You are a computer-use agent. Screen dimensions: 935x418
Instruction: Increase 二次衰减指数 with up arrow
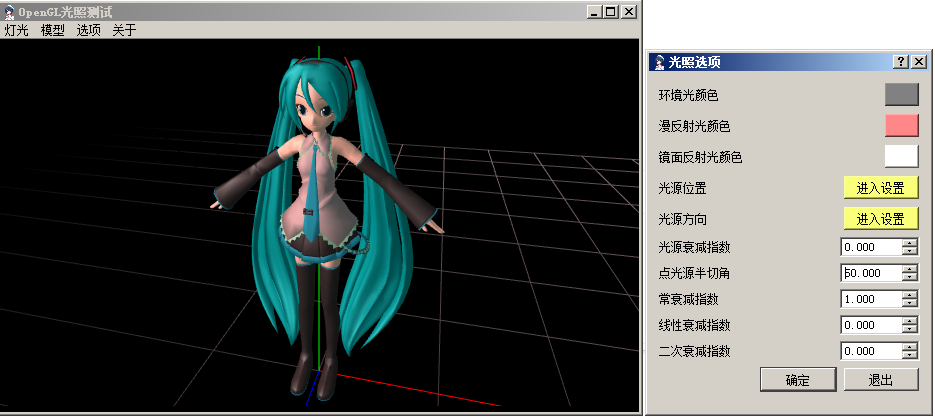[910, 347]
